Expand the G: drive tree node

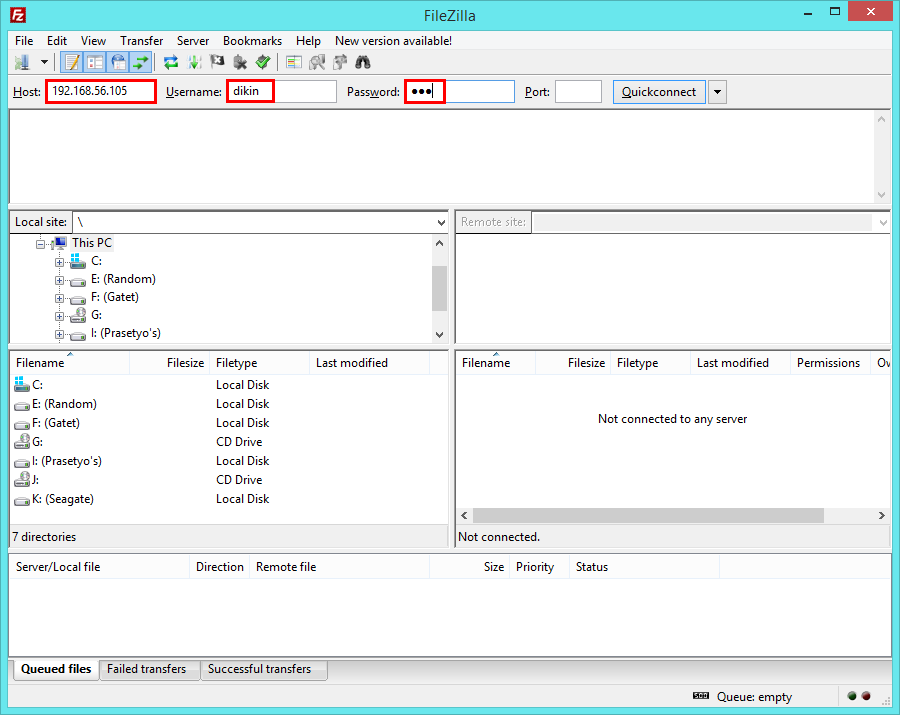pos(59,316)
